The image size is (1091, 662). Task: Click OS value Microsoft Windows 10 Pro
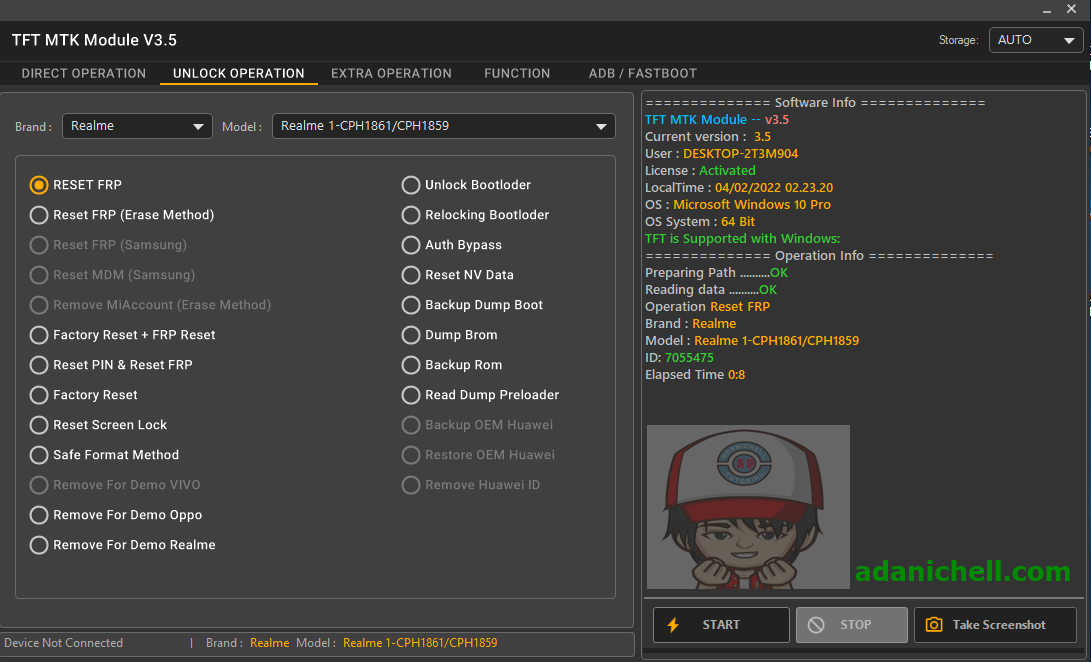751,205
